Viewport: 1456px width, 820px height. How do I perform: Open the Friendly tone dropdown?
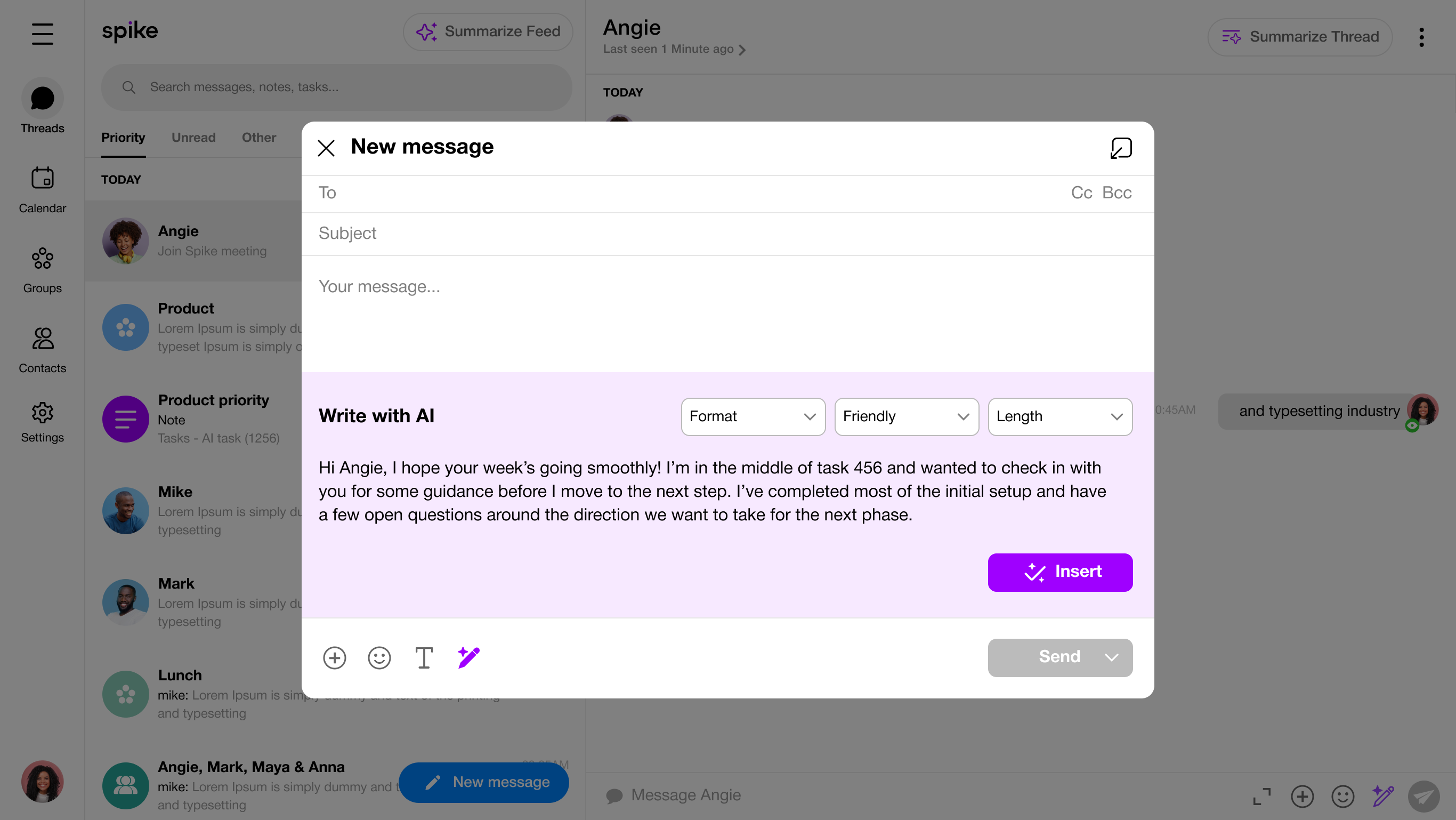(906, 416)
